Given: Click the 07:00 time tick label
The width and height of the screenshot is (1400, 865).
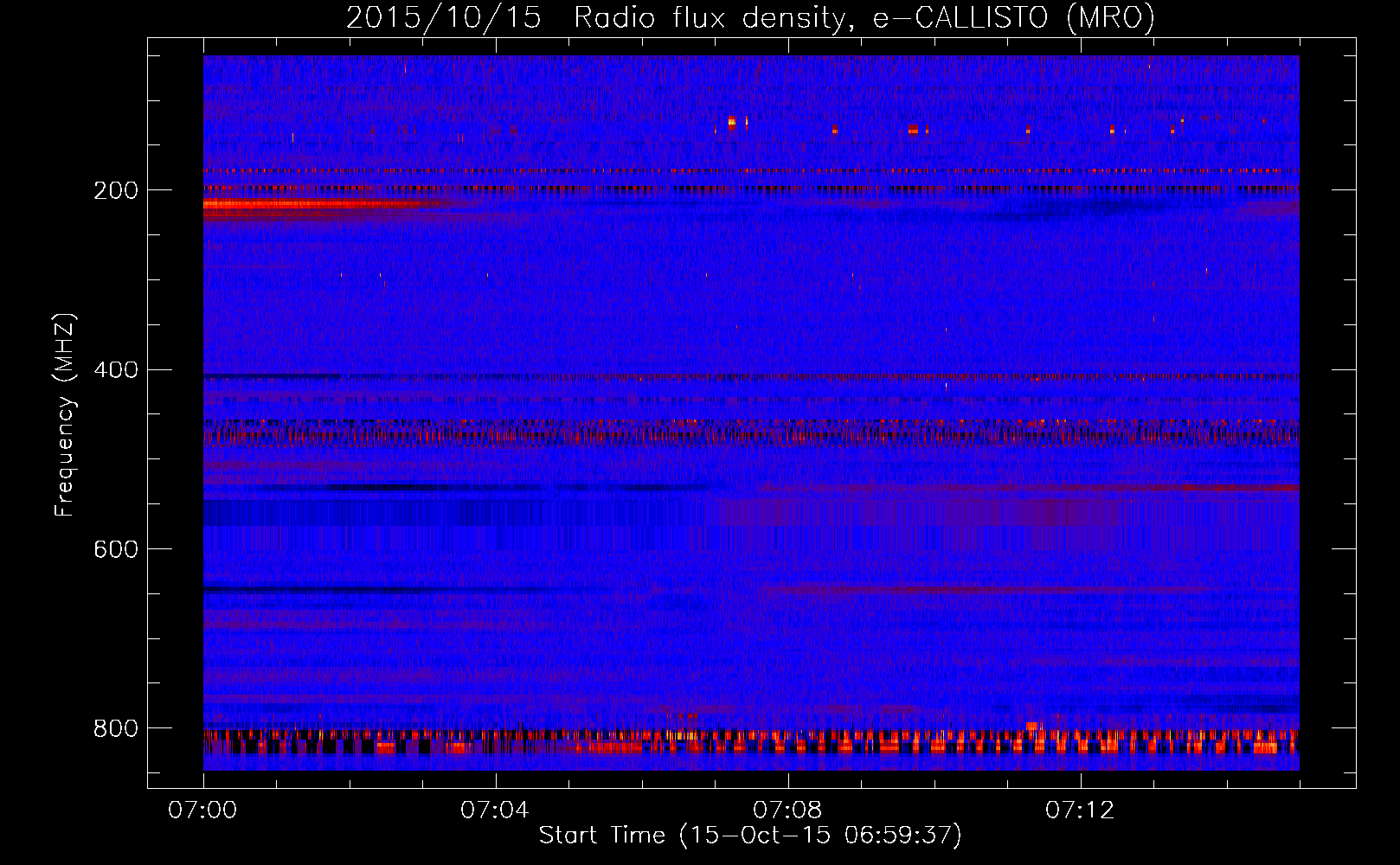Looking at the screenshot, I should [202, 810].
